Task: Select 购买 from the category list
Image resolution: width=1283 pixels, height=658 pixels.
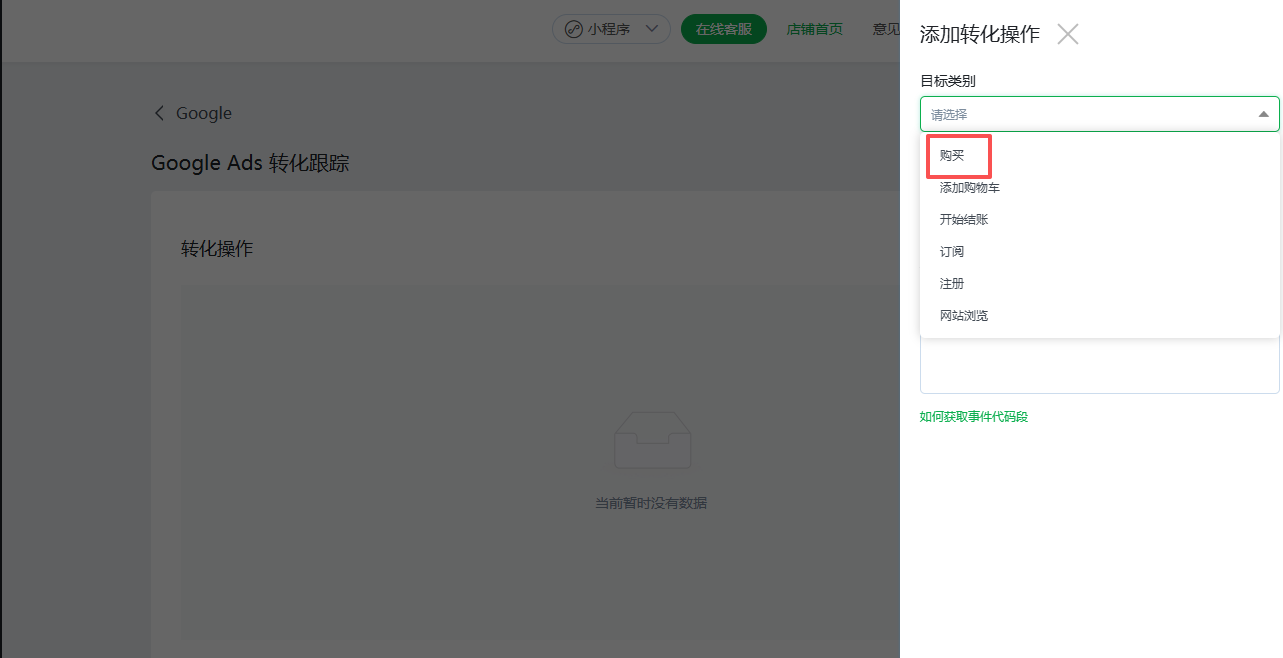Action: point(952,156)
